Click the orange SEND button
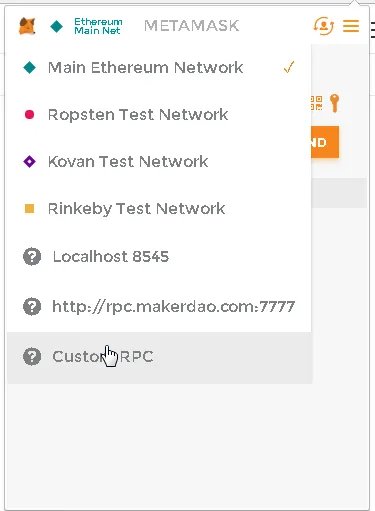The height and width of the screenshot is (511, 375). point(325,142)
